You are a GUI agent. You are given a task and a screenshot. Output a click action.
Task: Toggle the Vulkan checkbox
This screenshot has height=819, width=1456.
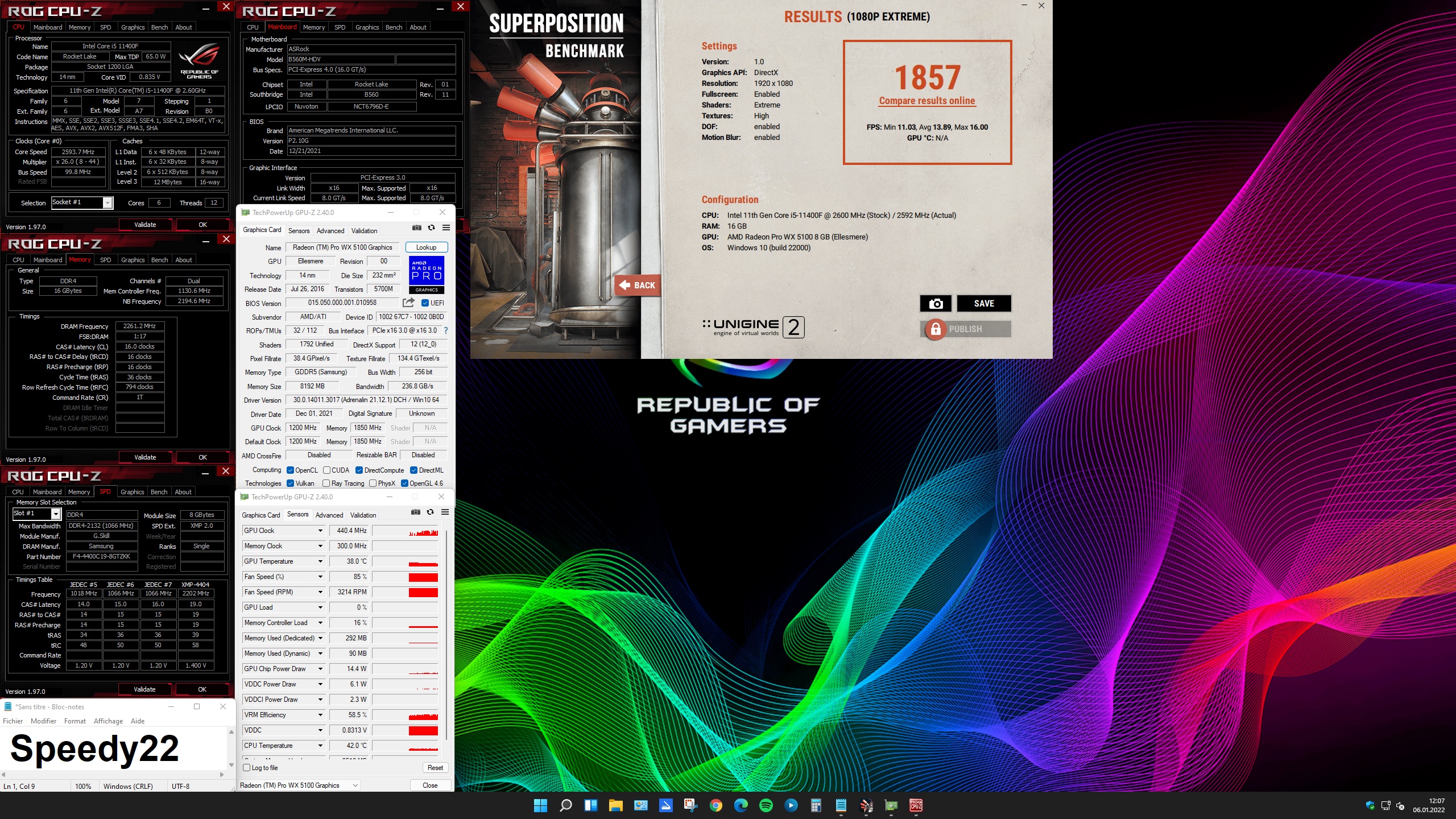pos(290,483)
